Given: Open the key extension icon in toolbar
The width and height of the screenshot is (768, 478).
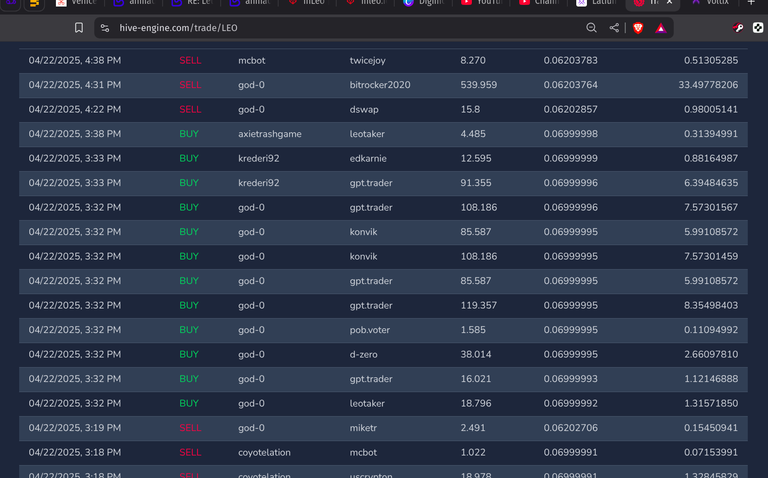Looking at the screenshot, I should click(x=738, y=28).
